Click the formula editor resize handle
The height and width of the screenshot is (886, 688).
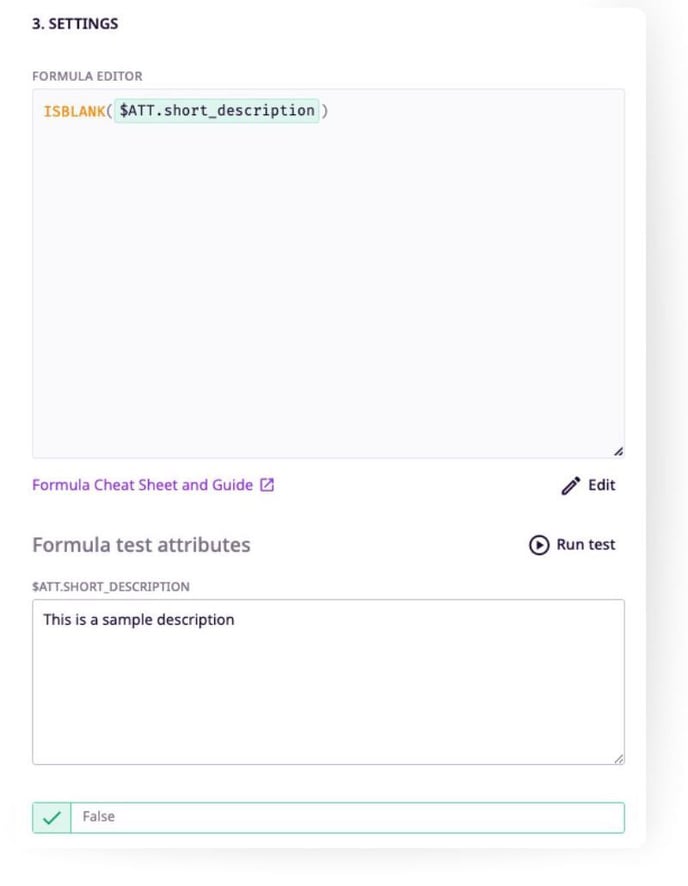pos(618,452)
